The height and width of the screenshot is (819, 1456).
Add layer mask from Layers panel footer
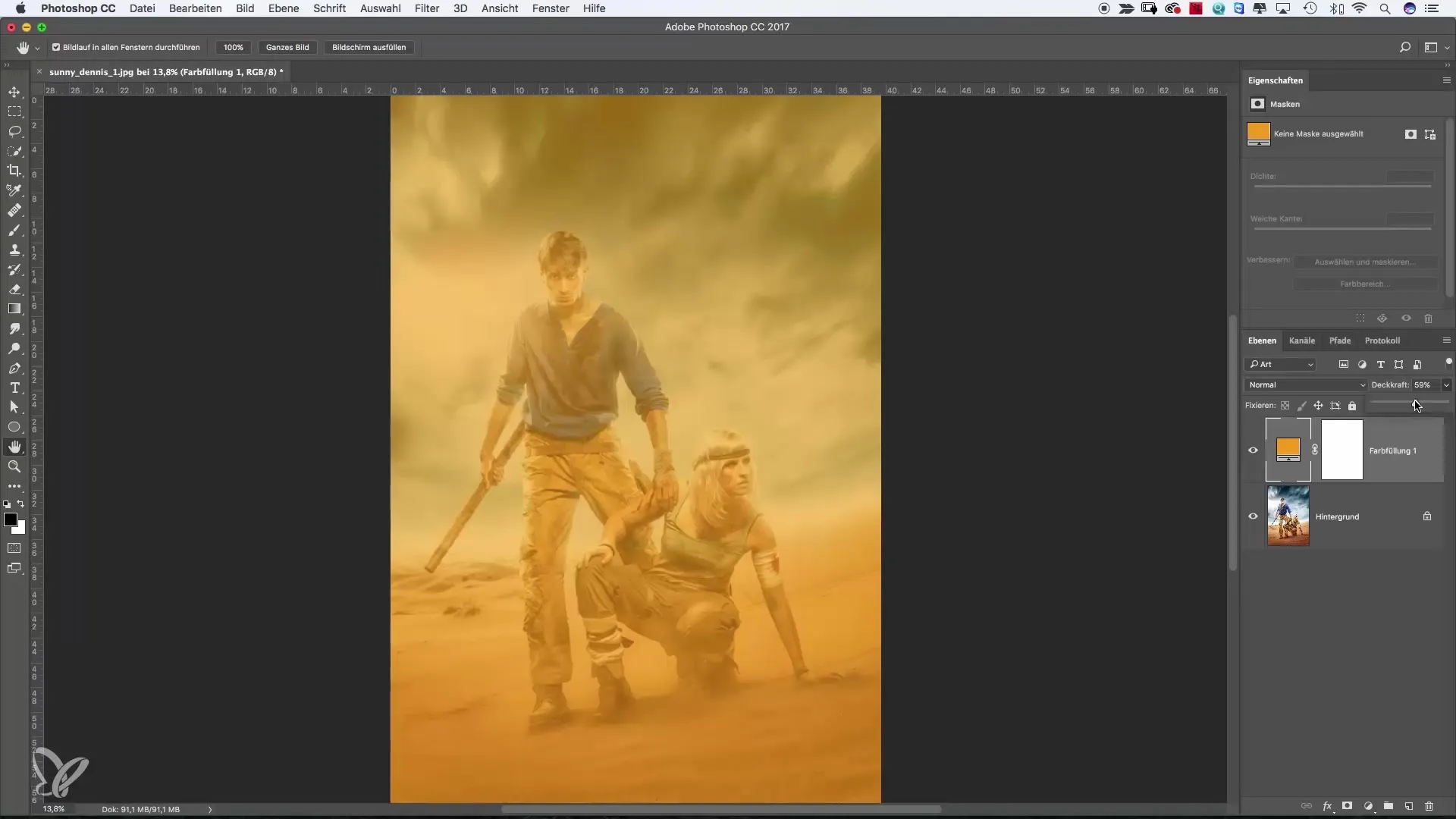1348,806
